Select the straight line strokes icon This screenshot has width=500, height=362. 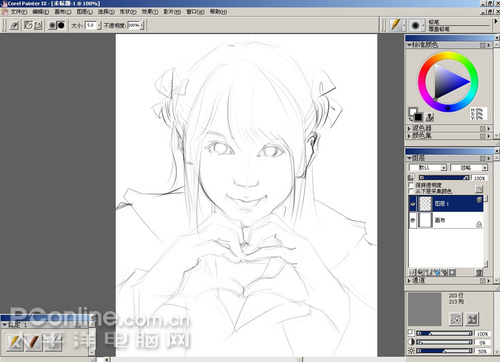pyautogui.click(x=38, y=25)
